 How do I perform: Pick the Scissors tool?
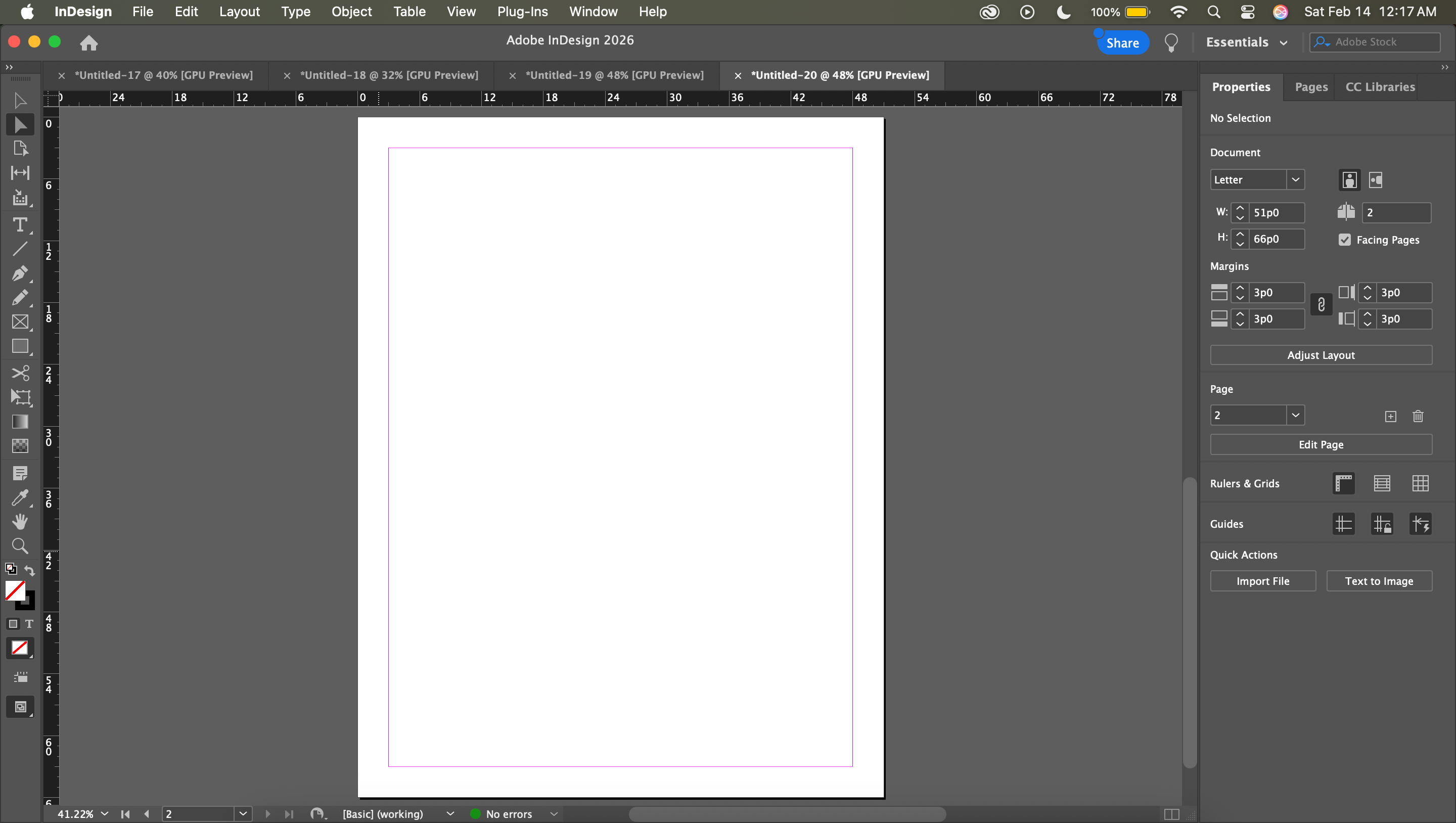pyautogui.click(x=20, y=373)
